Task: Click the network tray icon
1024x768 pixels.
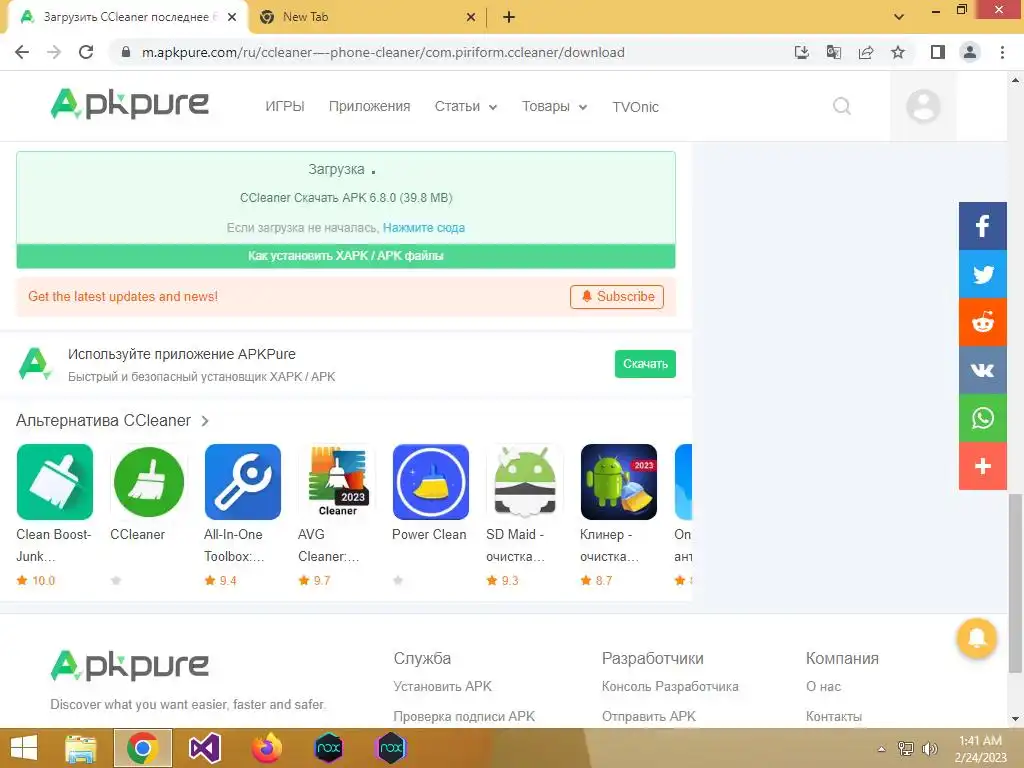Action: click(905, 749)
